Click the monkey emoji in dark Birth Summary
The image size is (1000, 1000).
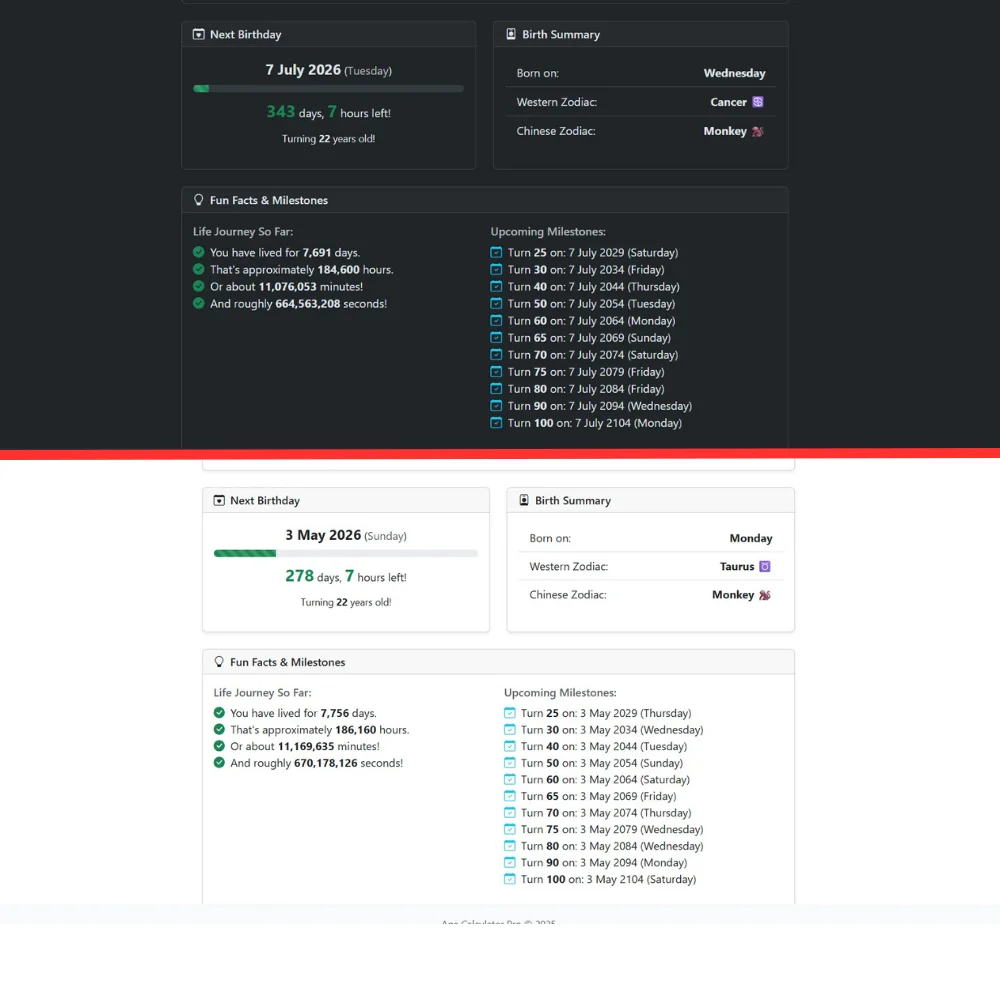click(758, 131)
